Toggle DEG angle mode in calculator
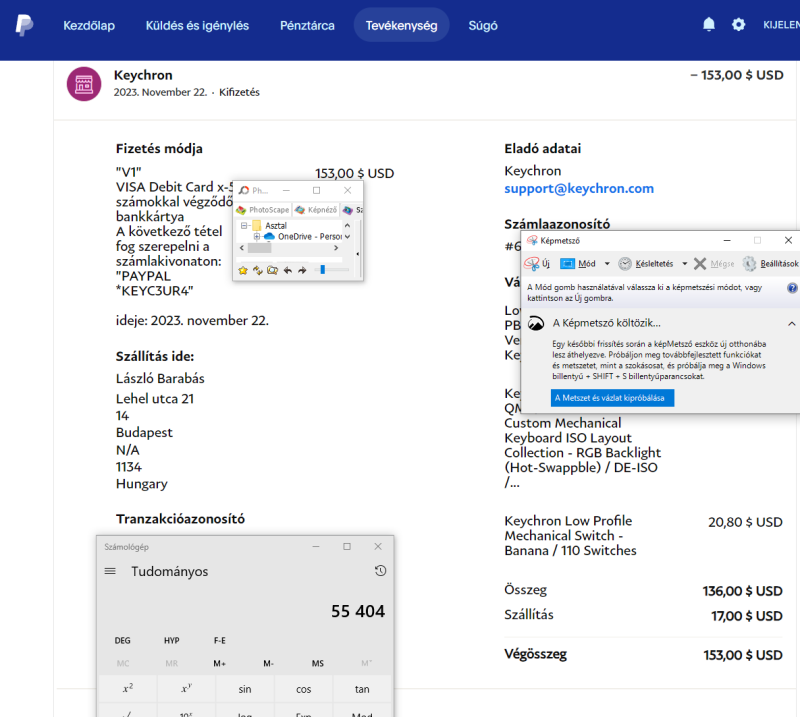The height and width of the screenshot is (717, 800). click(x=122, y=640)
